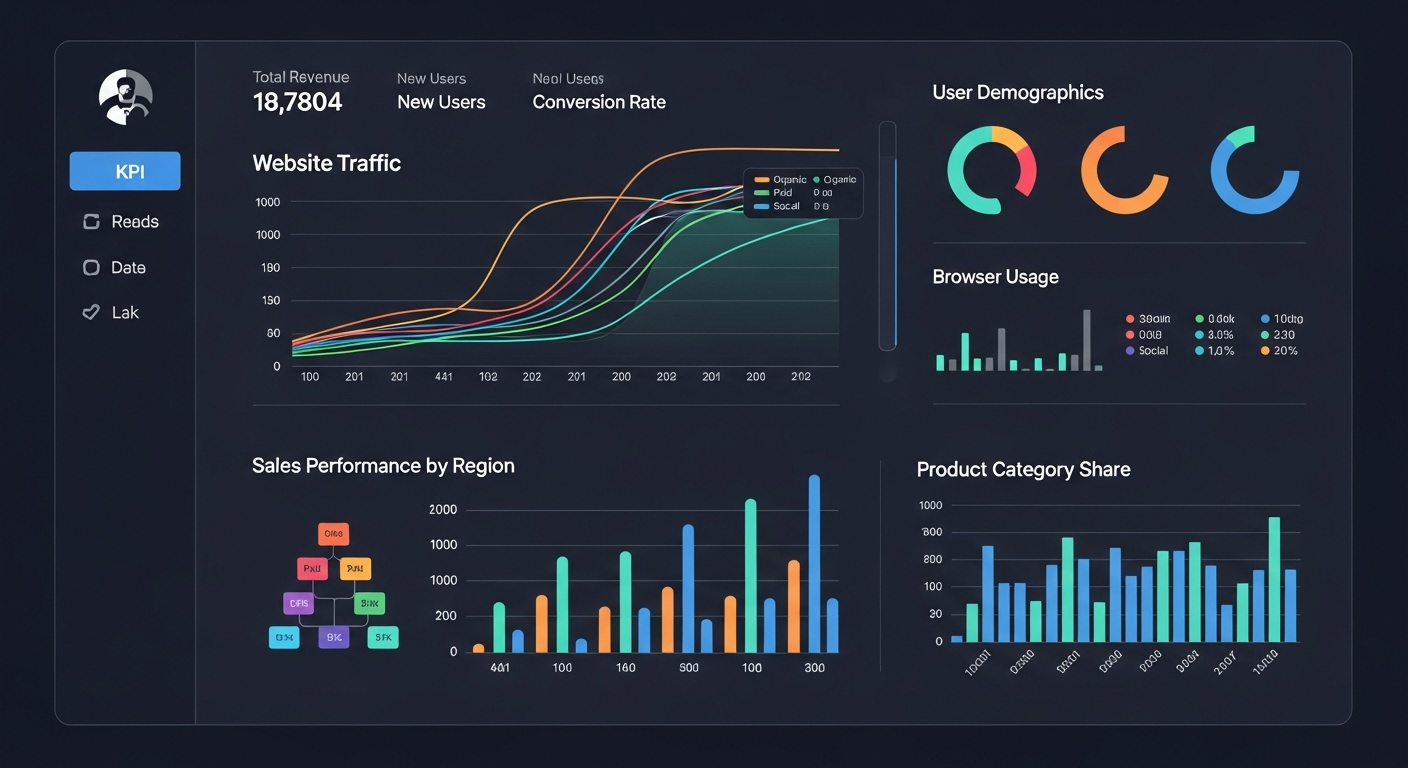The height and width of the screenshot is (768, 1408).
Task: Click the 2000 y-axis label in Sales chart
Action: [443, 510]
